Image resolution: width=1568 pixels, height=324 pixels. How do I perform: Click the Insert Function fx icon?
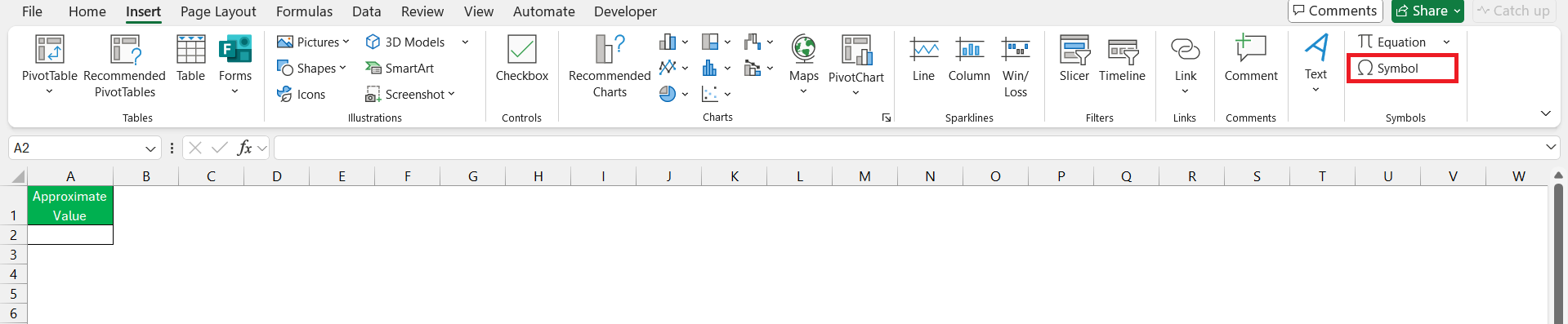(x=244, y=148)
